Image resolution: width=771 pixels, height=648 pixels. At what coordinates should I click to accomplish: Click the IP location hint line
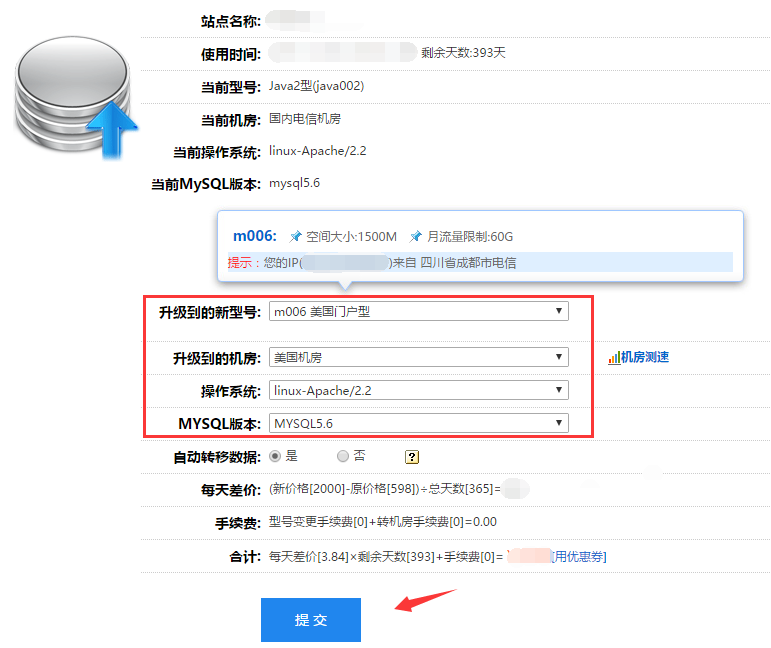(400, 263)
